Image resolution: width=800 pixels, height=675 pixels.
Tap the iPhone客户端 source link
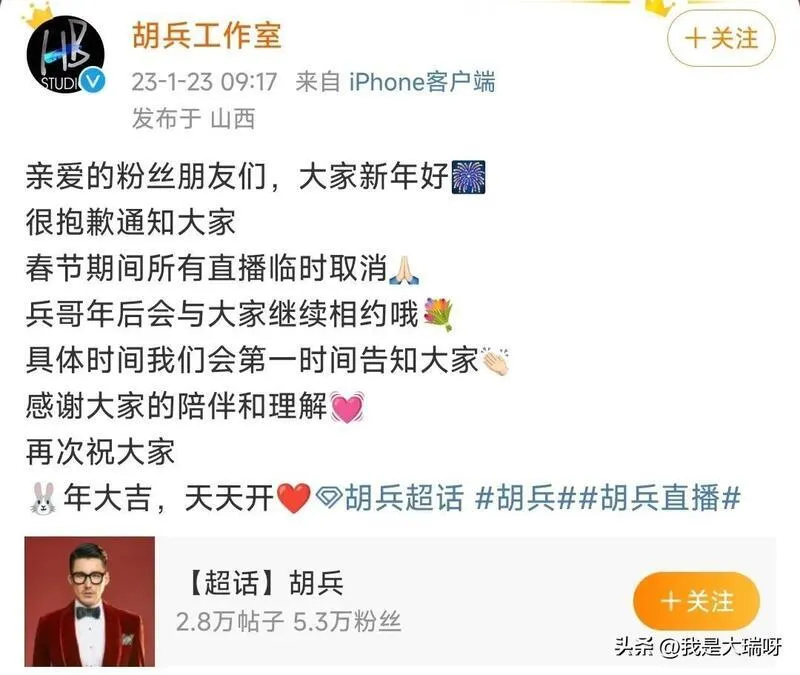click(x=422, y=82)
